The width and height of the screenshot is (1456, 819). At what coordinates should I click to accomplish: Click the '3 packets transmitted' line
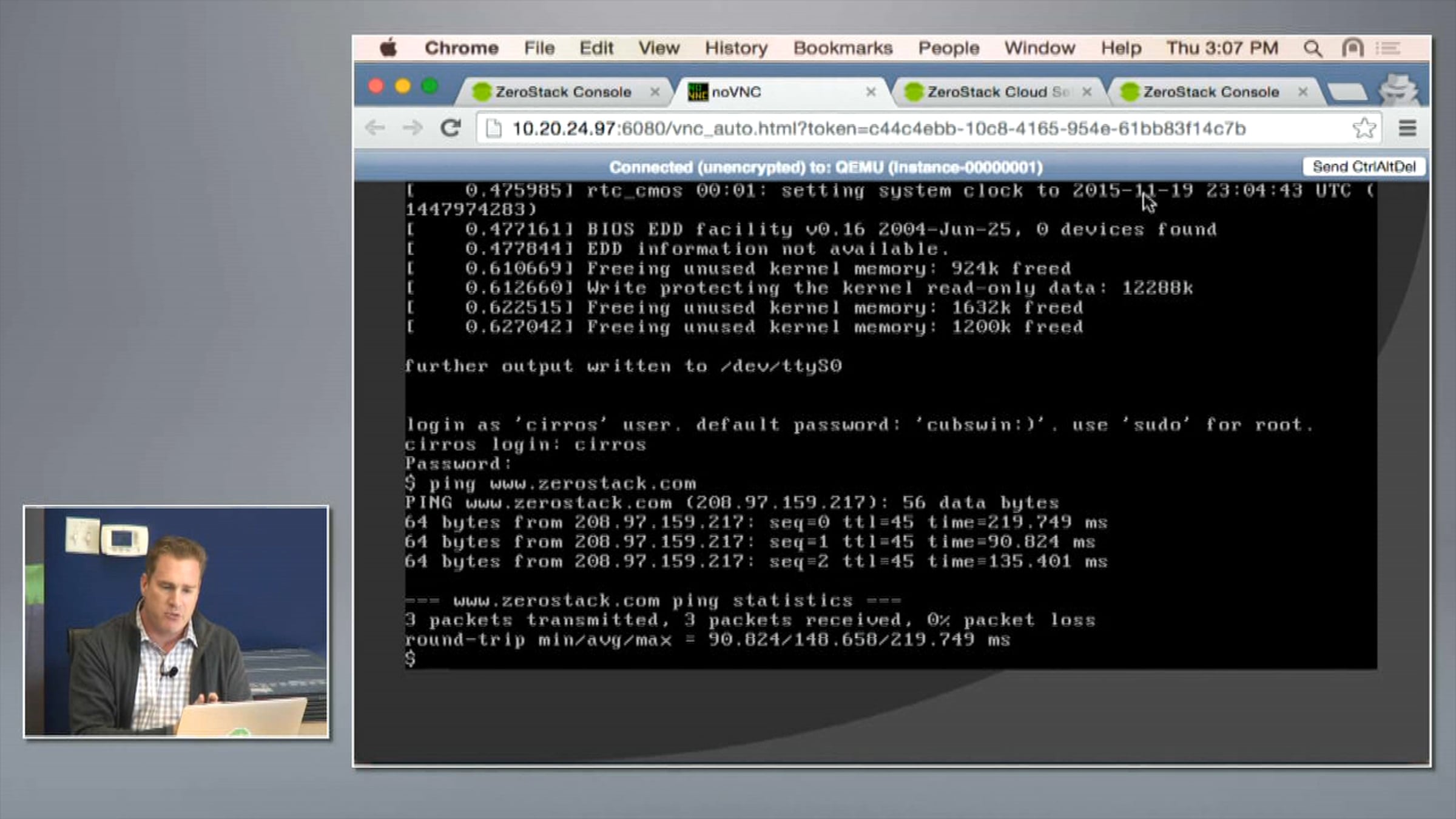point(750,620)
